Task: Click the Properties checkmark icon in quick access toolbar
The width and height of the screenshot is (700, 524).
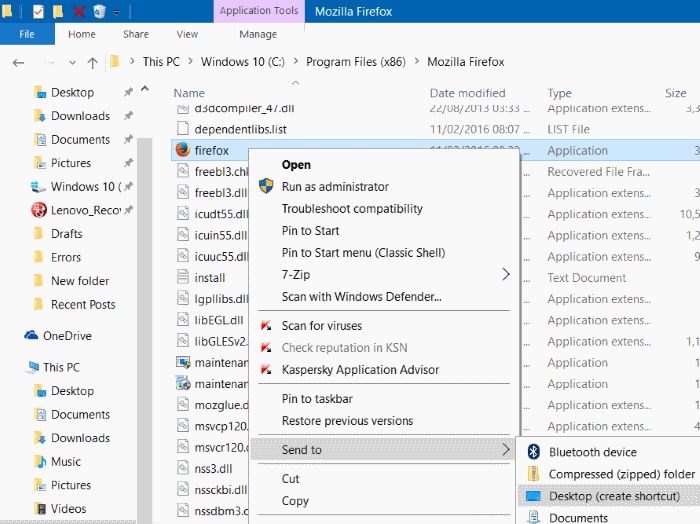Action: tap(38, 11)
